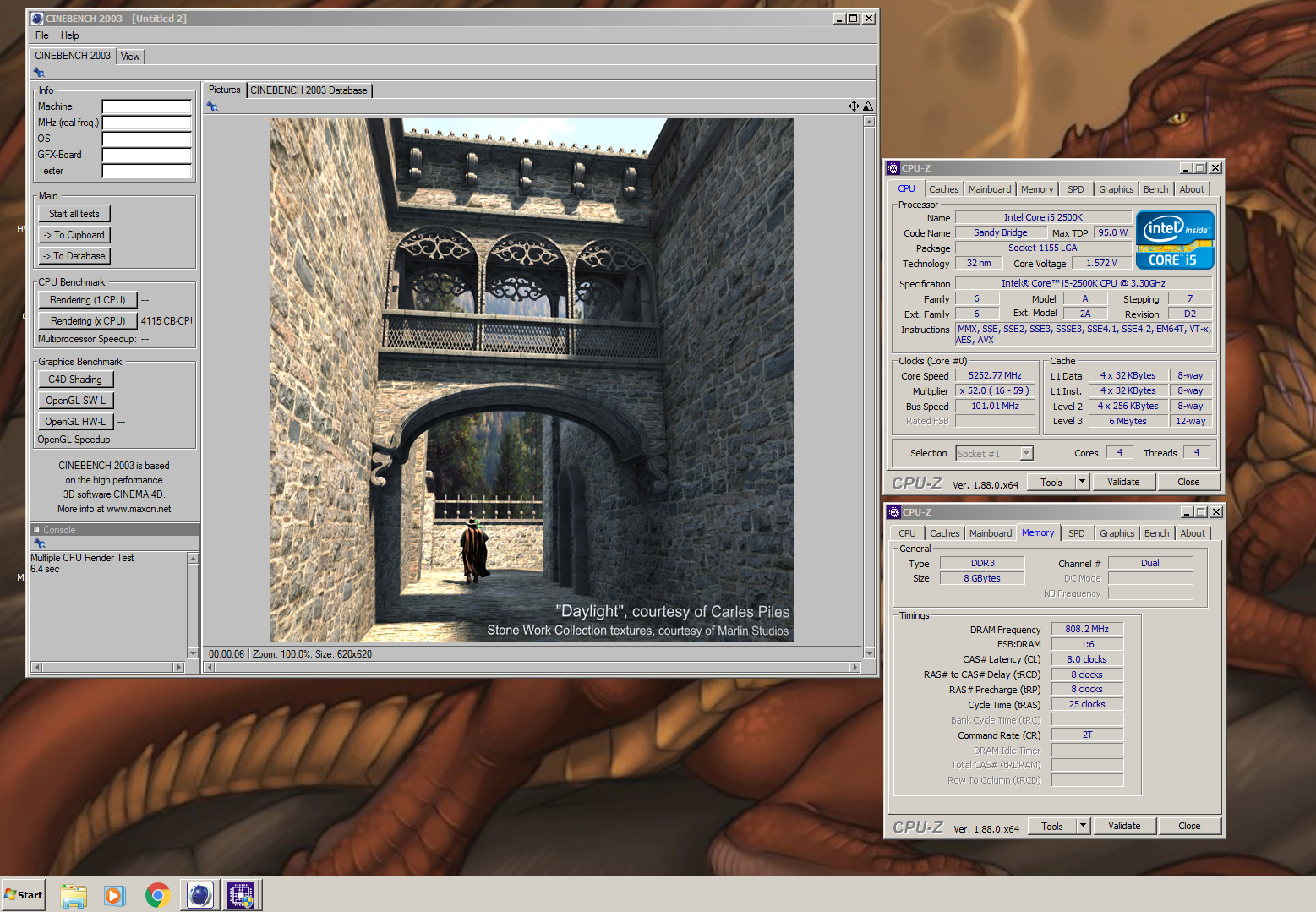Click the Machine input field
The height and width of the screenshot is (912, 1316).
pyautogui.click(x=147, y=106)
